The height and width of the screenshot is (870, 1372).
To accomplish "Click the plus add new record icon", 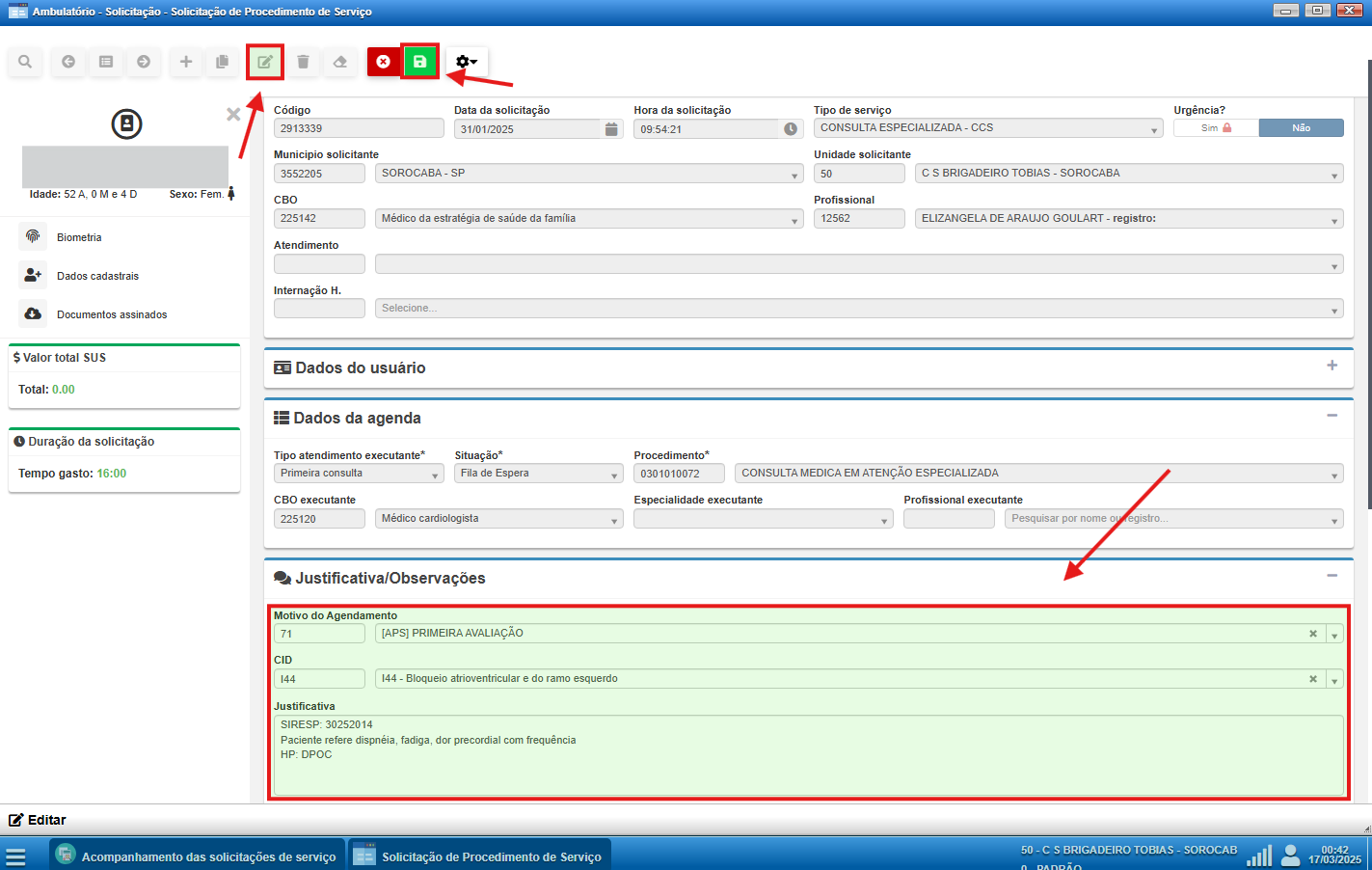I will point(185,62).
